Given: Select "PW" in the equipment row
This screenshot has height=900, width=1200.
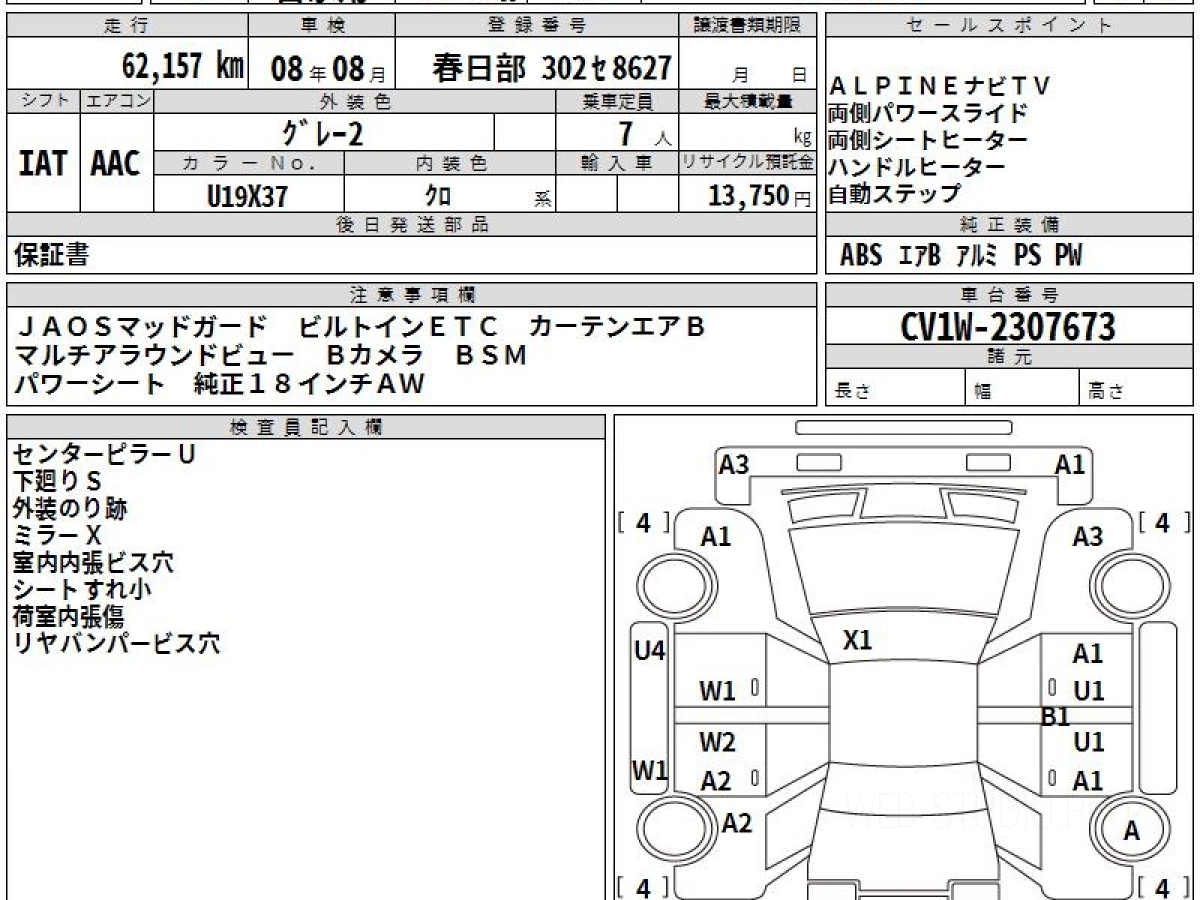Looking at the screenshot, I should [1068, 256].
